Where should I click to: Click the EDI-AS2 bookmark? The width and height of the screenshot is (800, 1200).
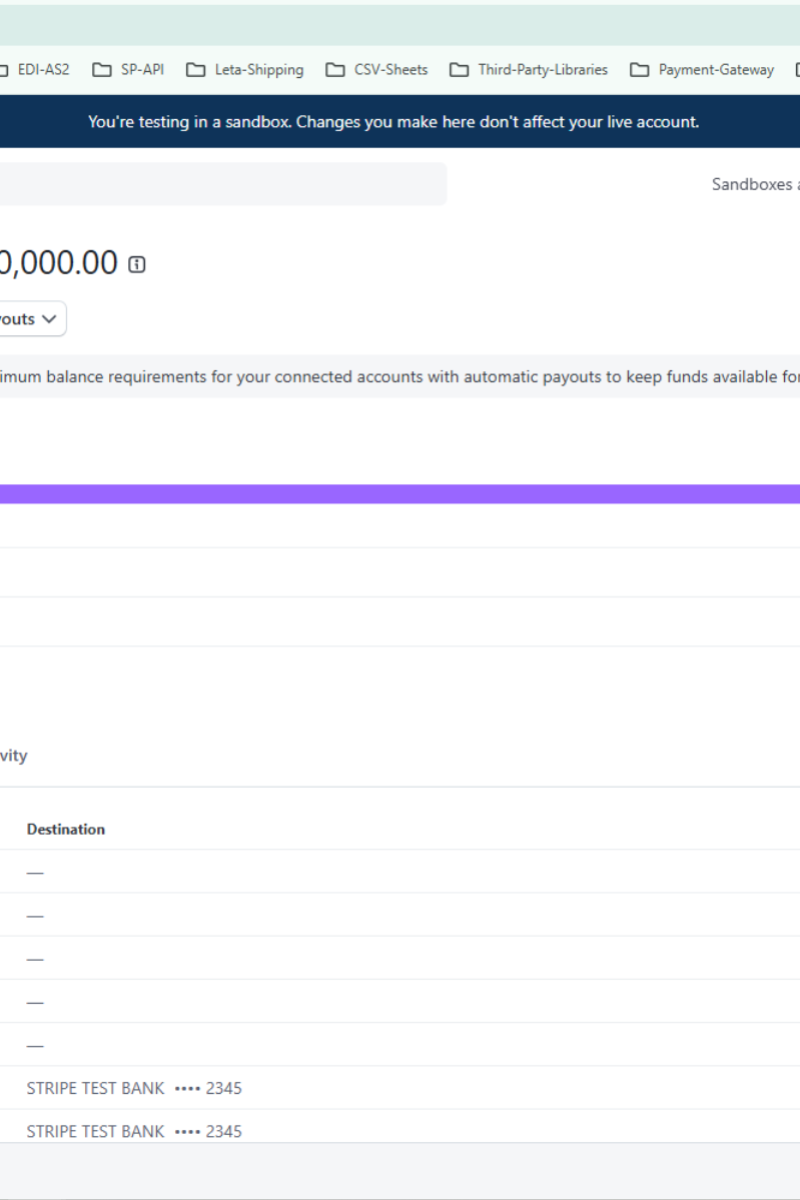click(40, 70)
